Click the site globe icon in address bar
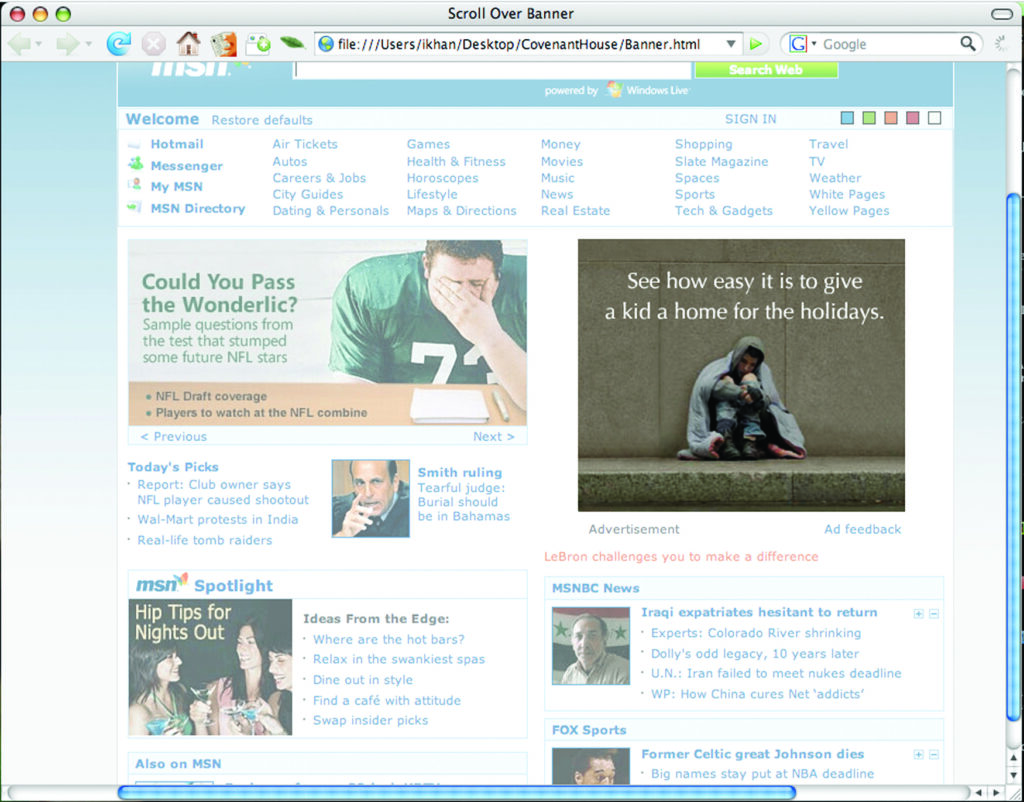Screen dimensions: 1024x802 [325, 44]
